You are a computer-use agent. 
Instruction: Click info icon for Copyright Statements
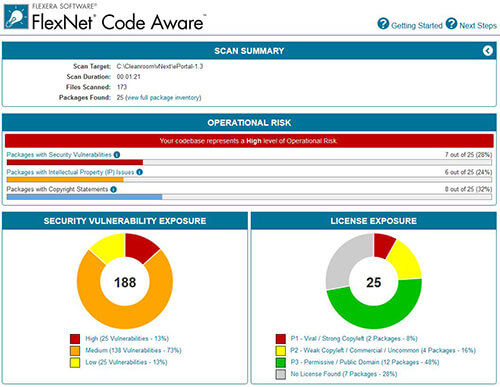[114, 189]
